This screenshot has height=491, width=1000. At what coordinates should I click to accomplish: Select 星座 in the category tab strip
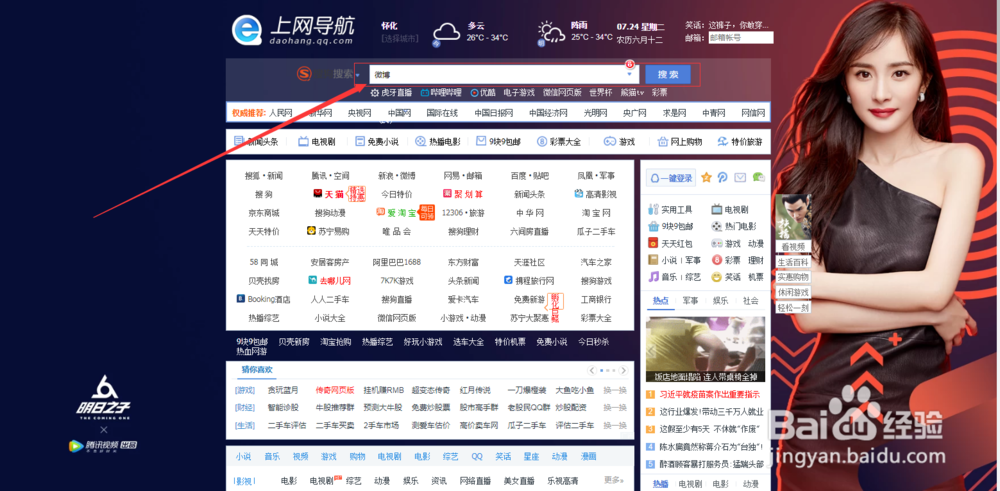(x=531, y=457)
